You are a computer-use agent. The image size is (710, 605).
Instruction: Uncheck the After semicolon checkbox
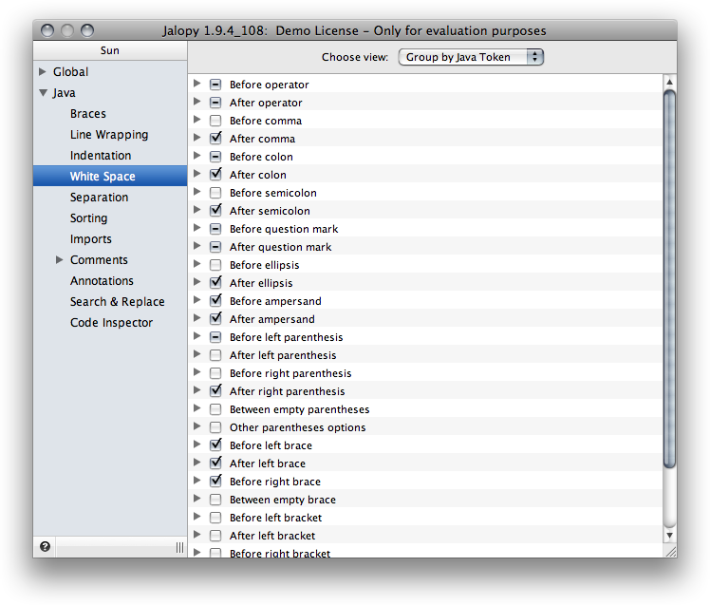tap(216, 211)
